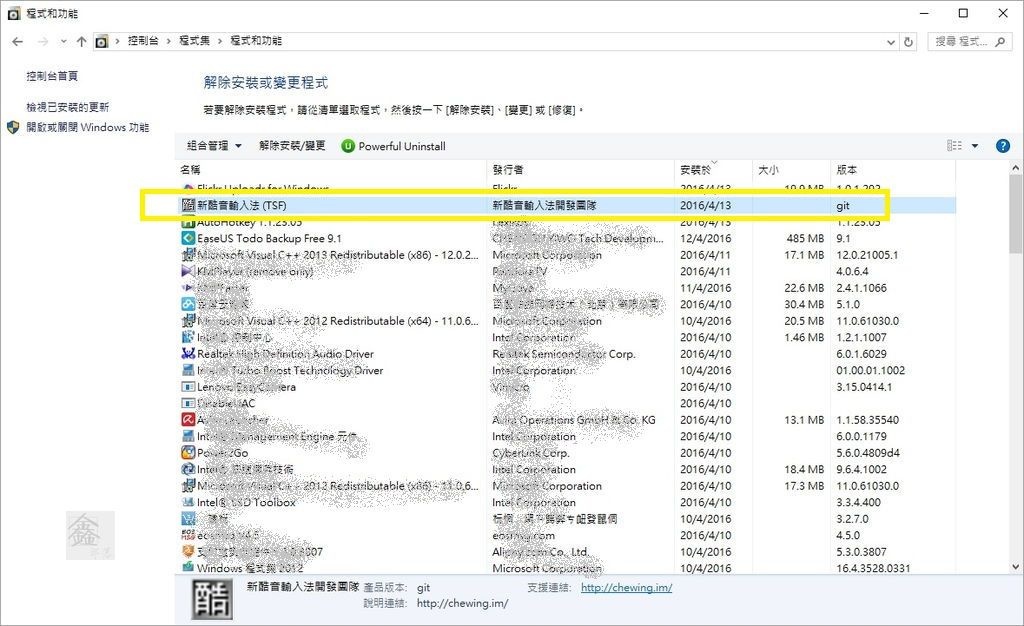Sort by 發行者 column header
1024x626 pixels.
581,170
